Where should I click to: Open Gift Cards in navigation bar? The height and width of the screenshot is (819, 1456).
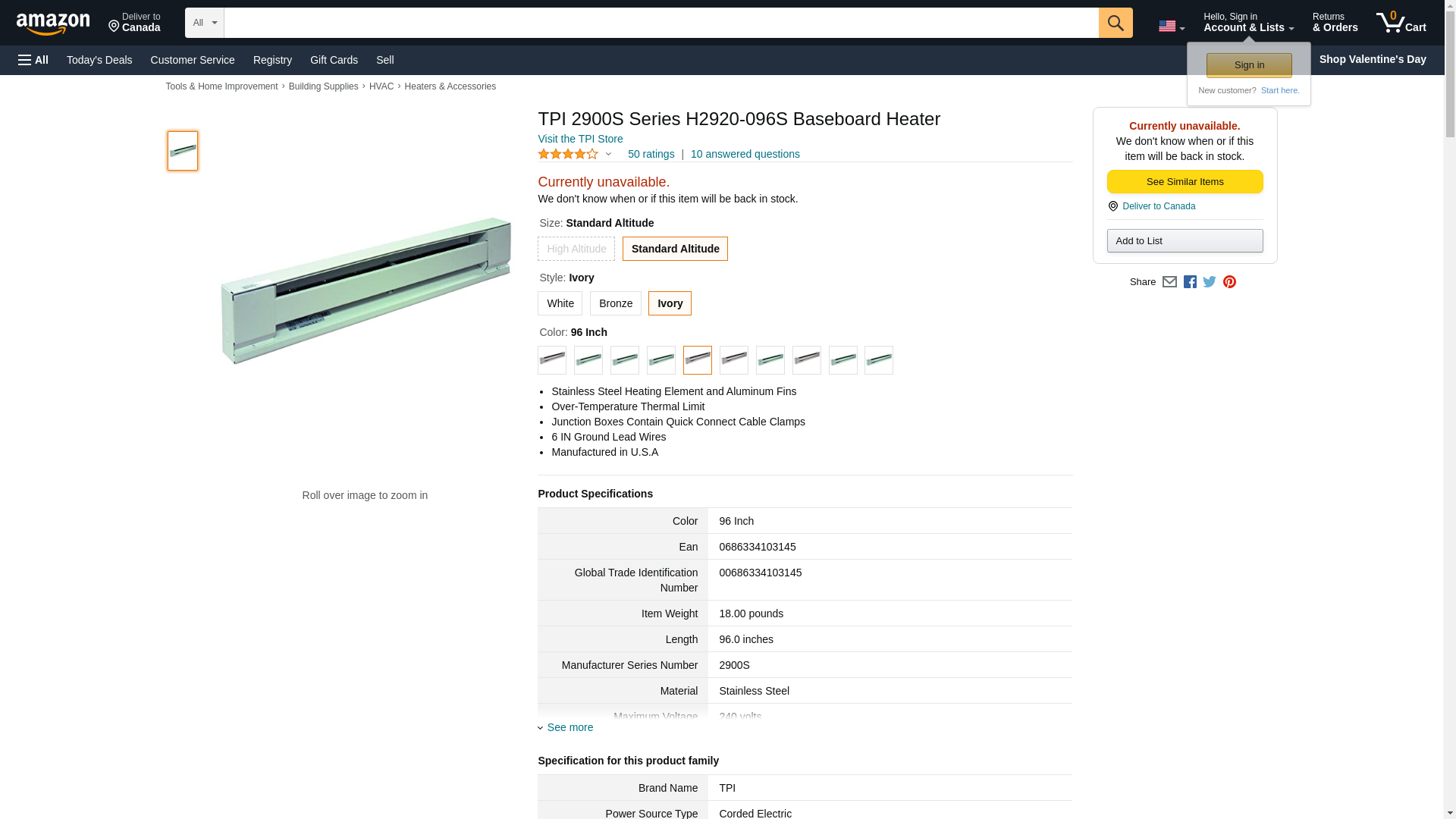tap(334, 60)
